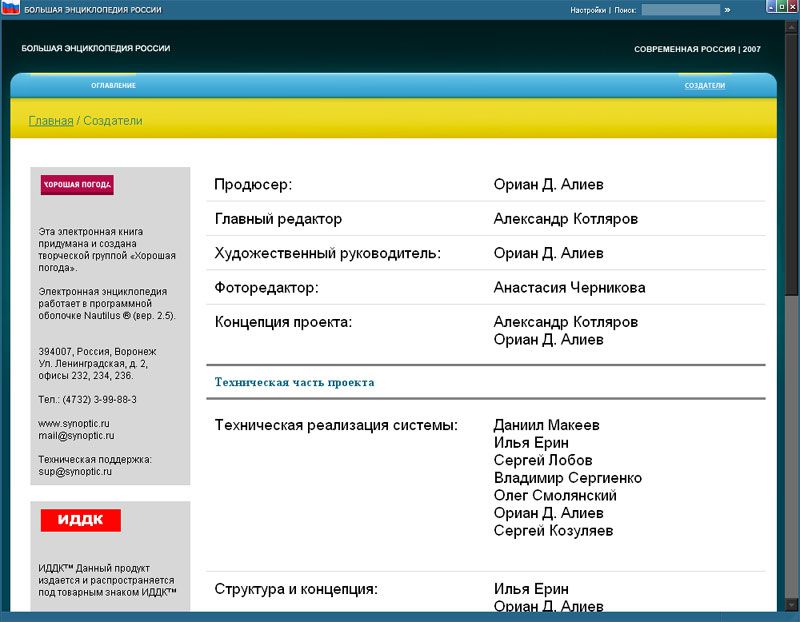
Task: Click the mail@synoptic.ru email address
Action: [x=76, y=436]
